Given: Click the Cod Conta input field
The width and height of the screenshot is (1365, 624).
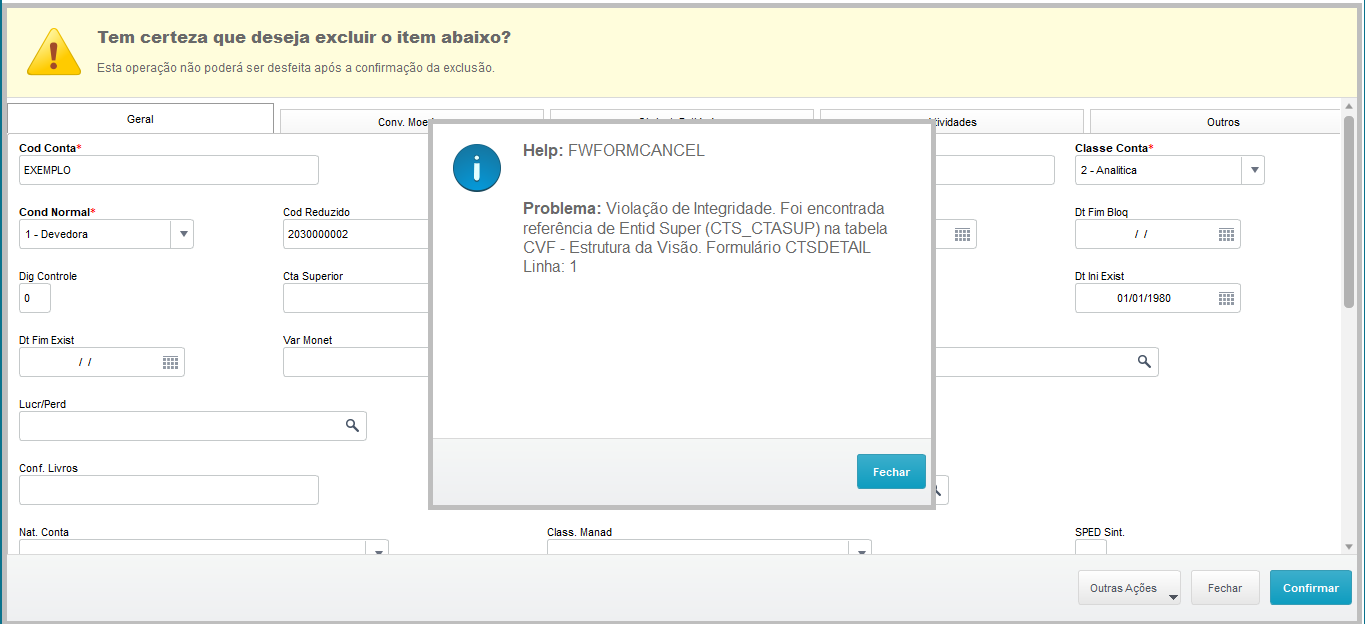Looking at the screenshot, I should point(168,170).
